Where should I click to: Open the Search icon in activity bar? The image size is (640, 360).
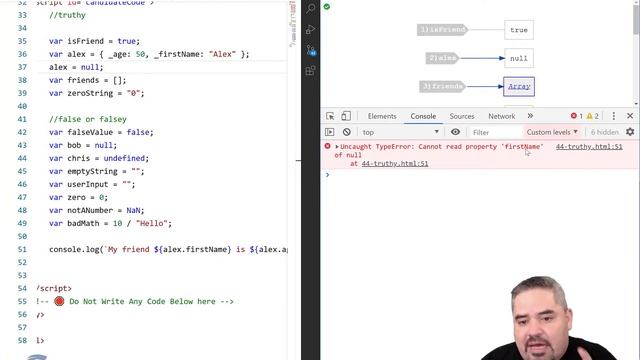(311, 8)
